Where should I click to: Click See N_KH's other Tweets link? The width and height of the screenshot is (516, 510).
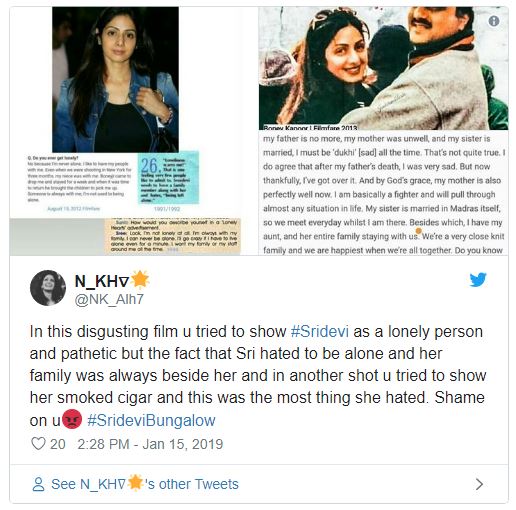pos(145,484)
